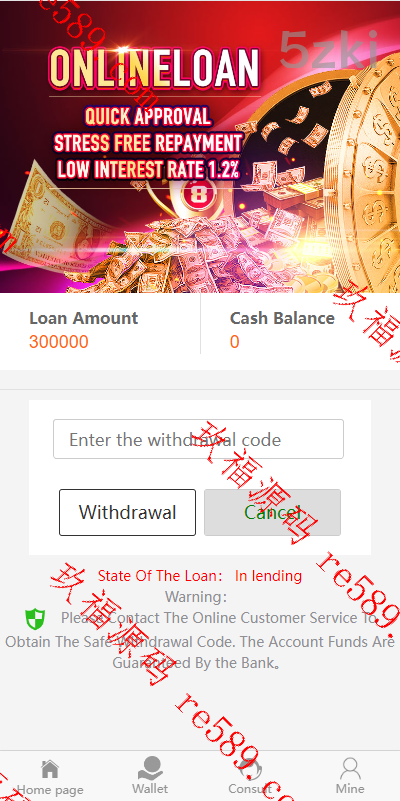The image size is (400, 801).
Task: Switch to the Wallet tab label
Action: (150, 788)
